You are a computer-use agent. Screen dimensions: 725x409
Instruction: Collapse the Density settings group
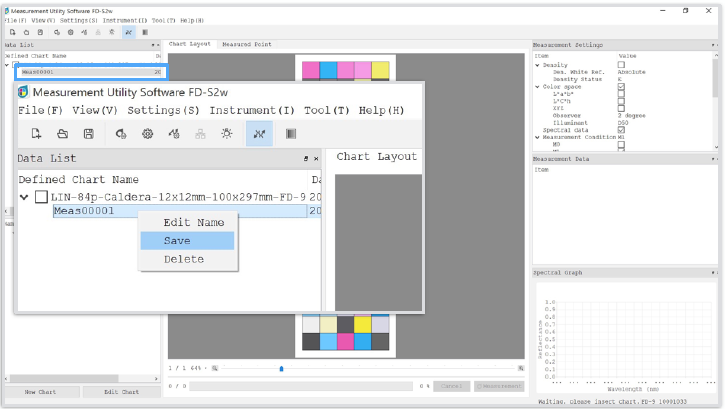pos(537,65)
